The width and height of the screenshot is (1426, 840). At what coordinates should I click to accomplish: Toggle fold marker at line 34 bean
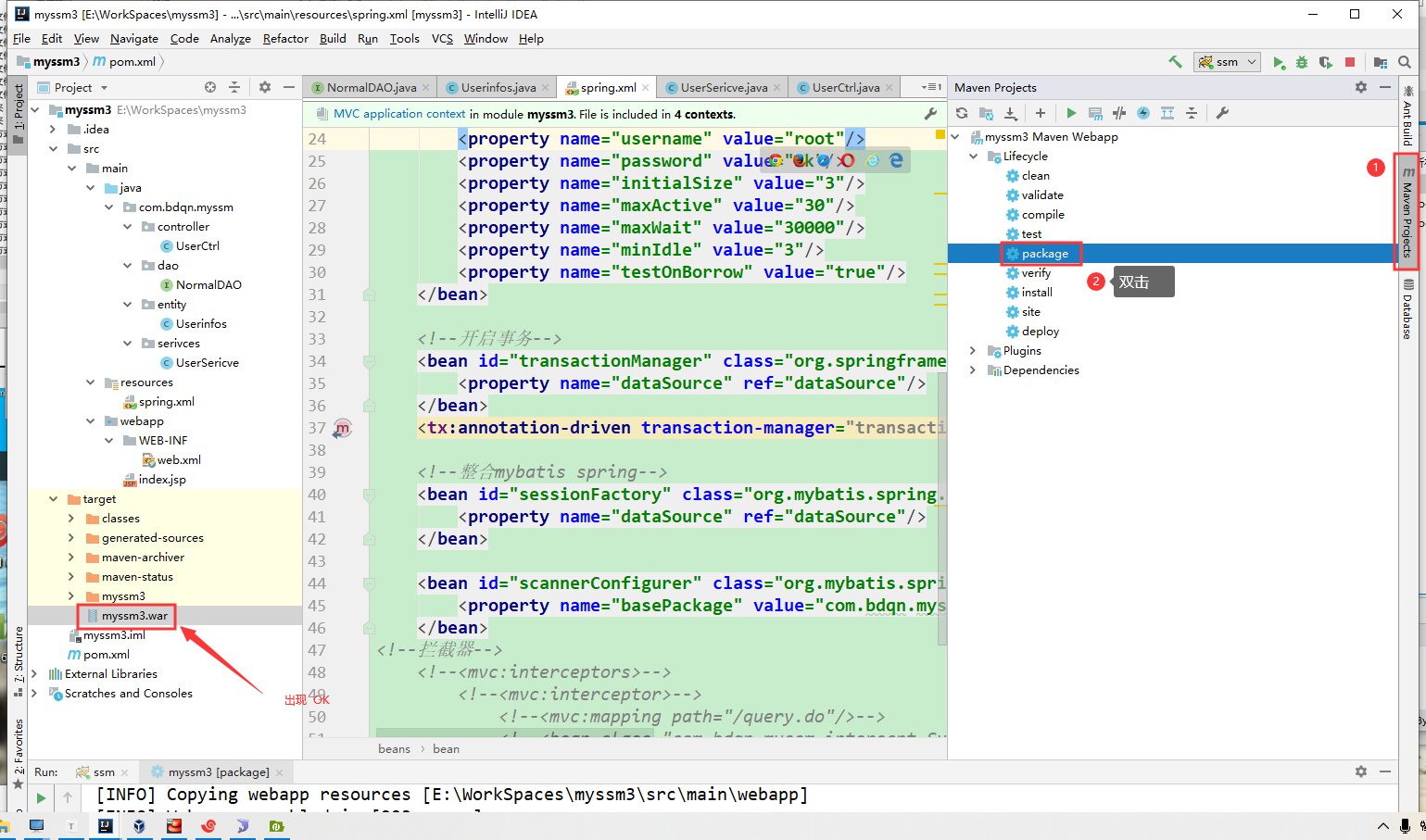pyautogui.click(x=369, y=361)
